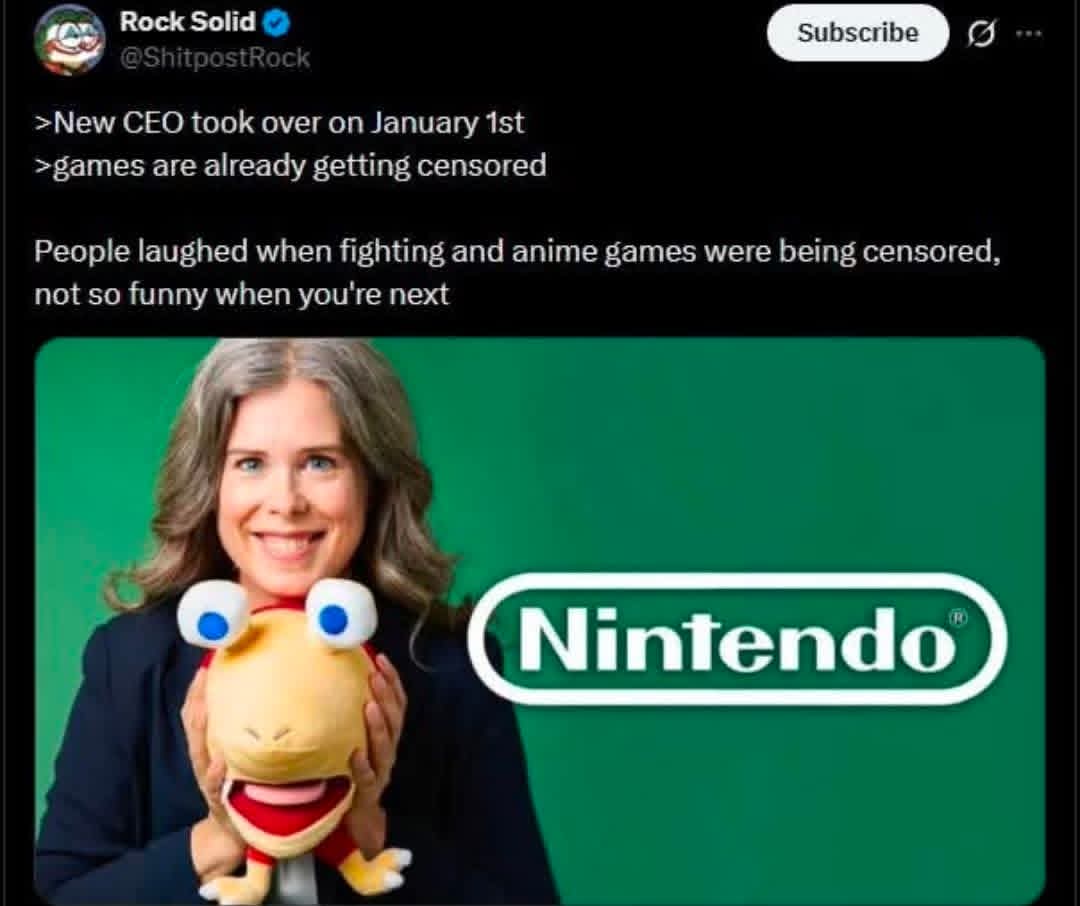Open the Rock Solid profile avatar

click(x=69, y=39)
